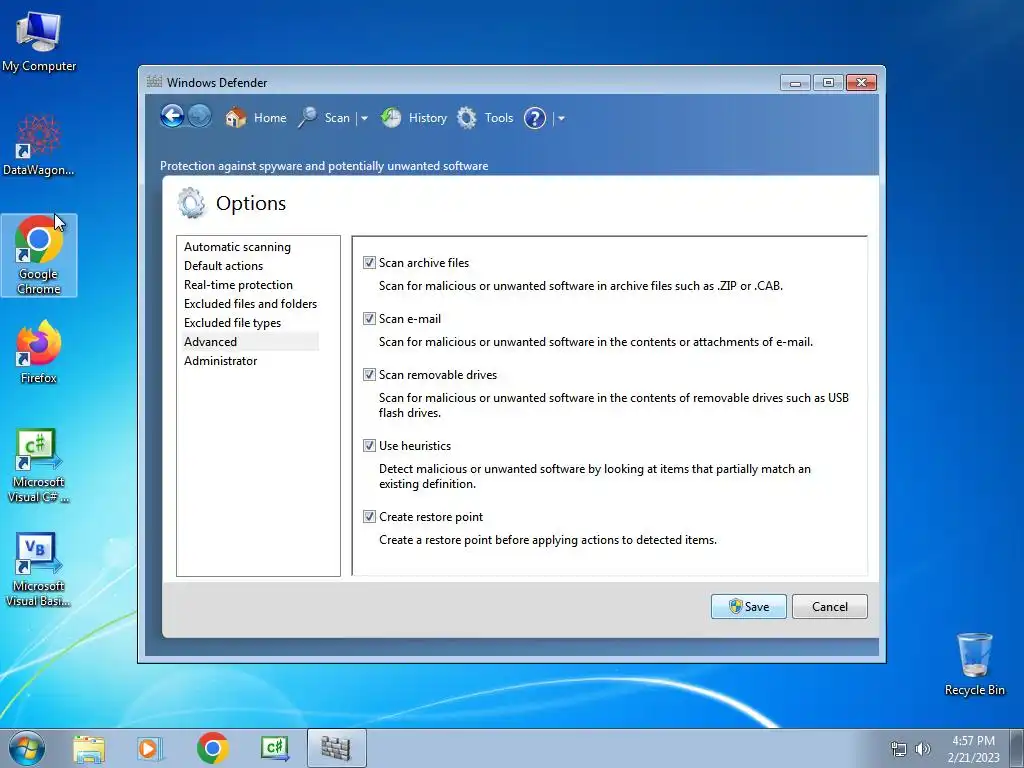This screenshot has height=768, width=1024.
Task: Toggle the Use heuristics checkbox
Action: click(x=370, y=446)
